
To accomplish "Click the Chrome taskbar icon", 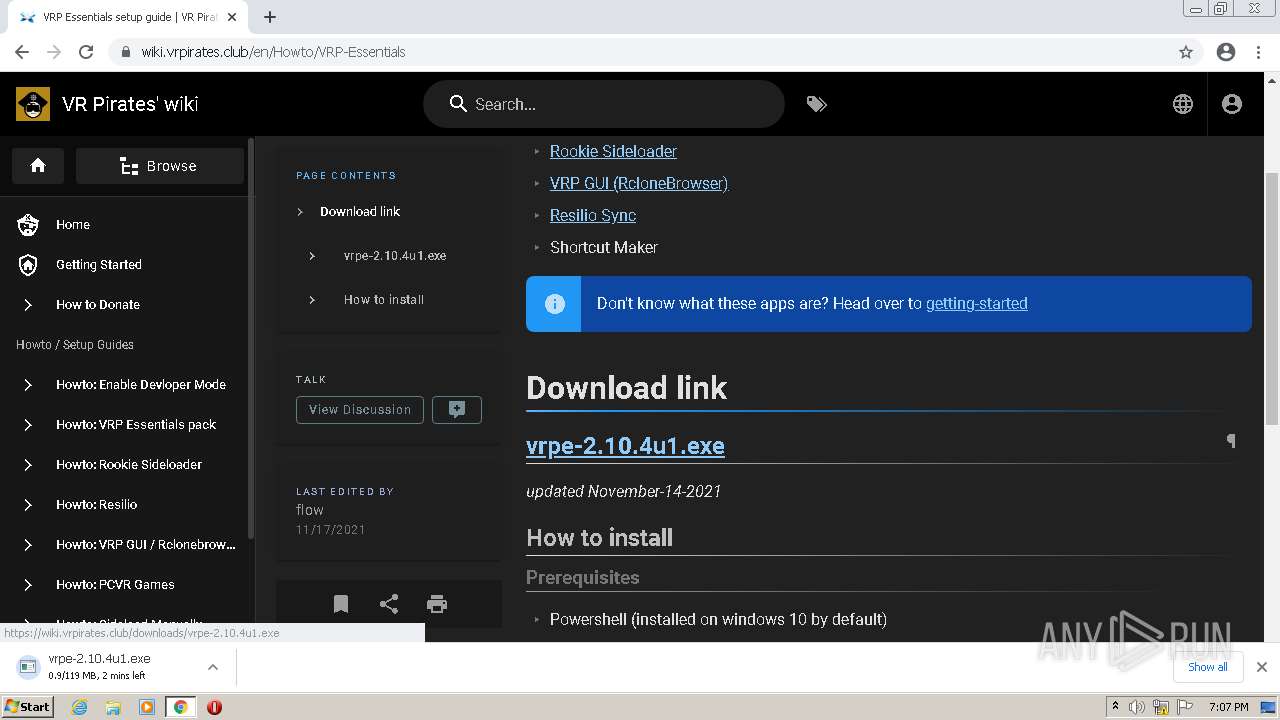I will point(180,707).
